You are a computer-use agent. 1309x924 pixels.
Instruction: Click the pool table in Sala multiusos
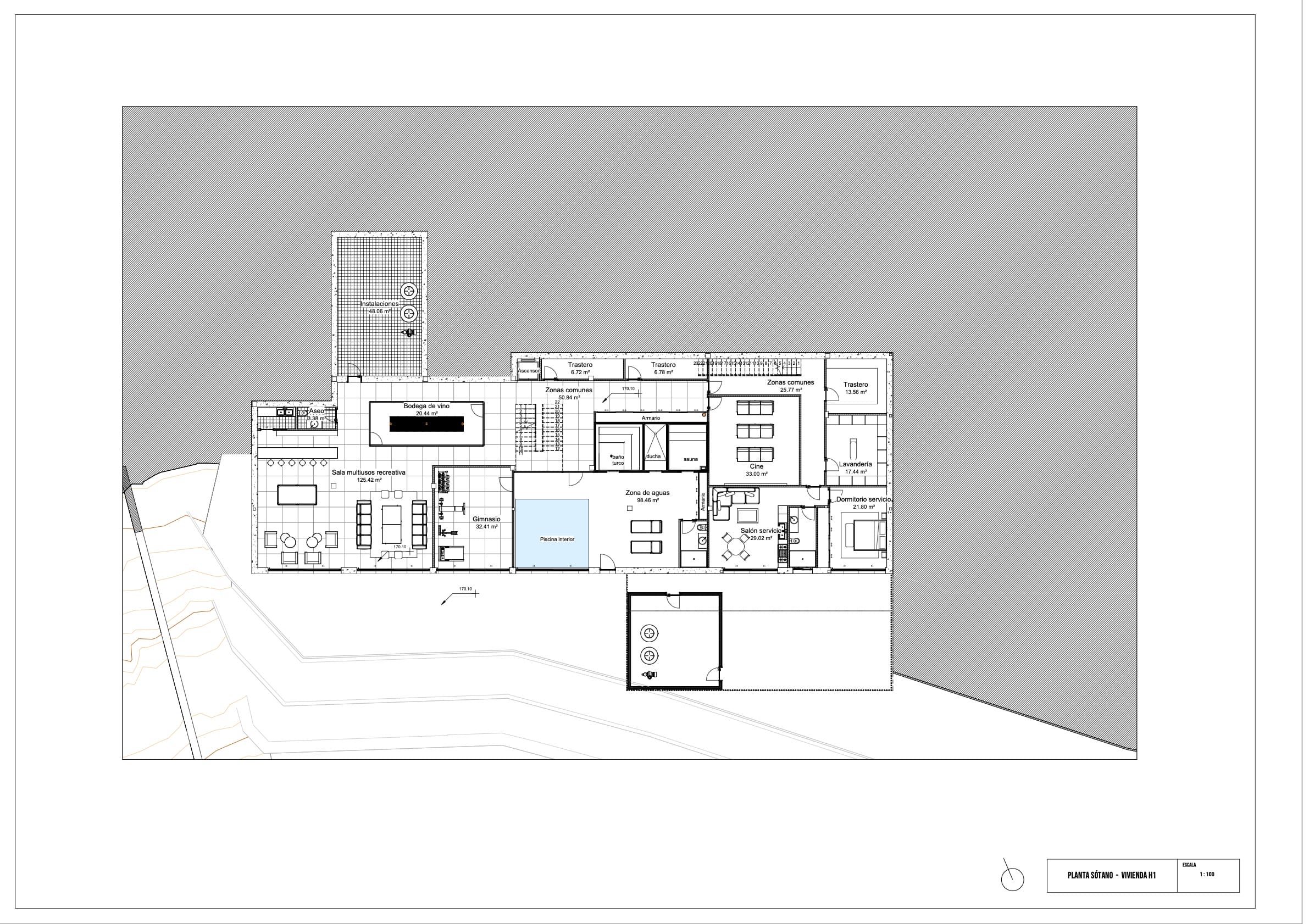296,494
